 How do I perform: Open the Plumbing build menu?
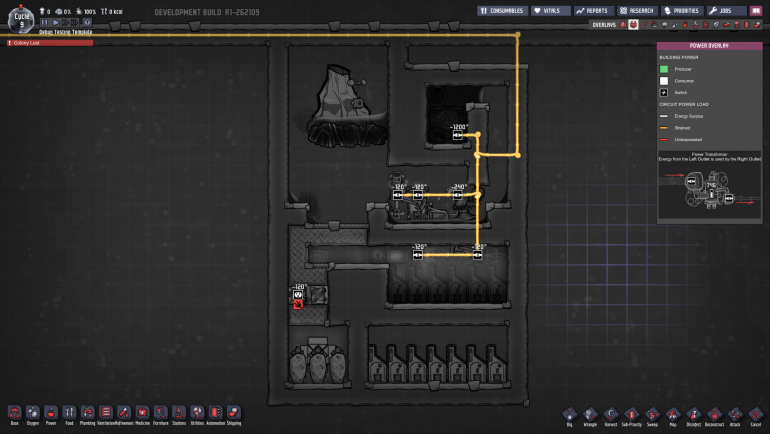point(87,412)
